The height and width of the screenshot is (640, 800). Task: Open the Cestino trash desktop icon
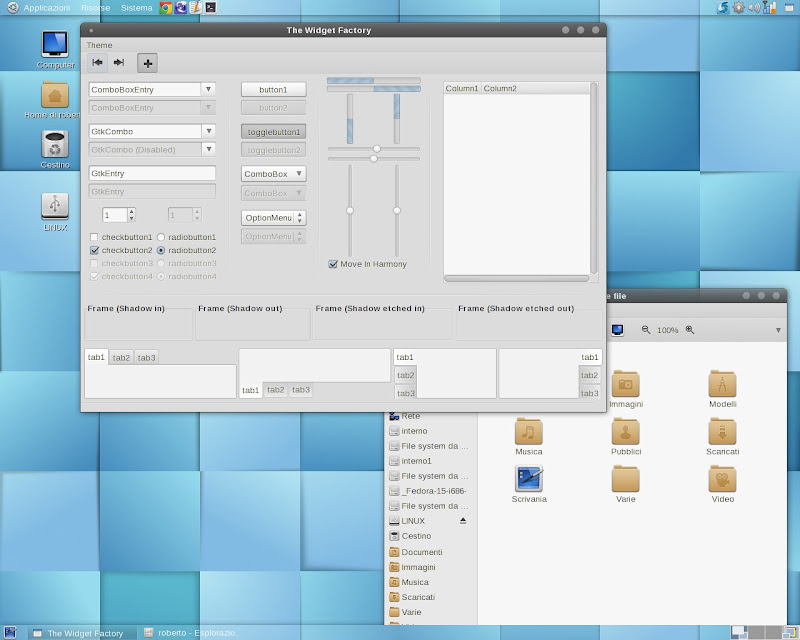[55, 145]
